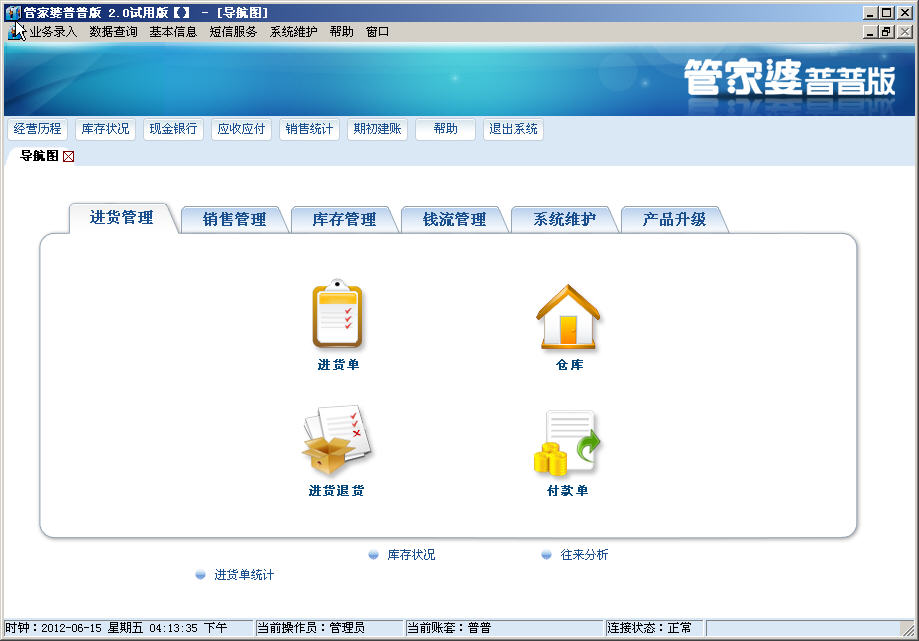Image resolution: width=919 pixels, height=641 pixels.
Task: Click the app icon left of 业务录入 menu
Action: (x=16, y=32)
